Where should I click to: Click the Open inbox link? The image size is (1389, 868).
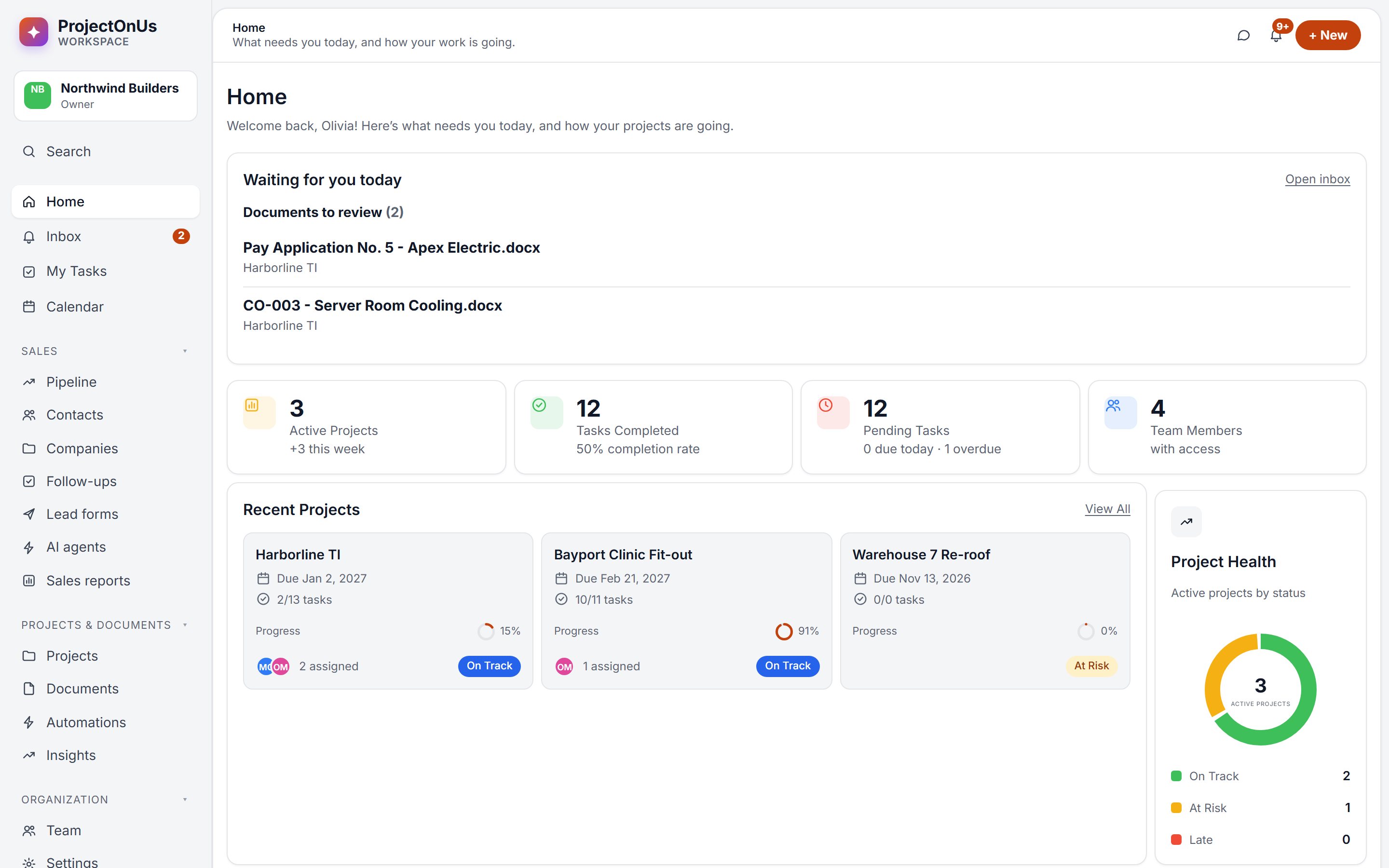click(x=1317, y=179)
